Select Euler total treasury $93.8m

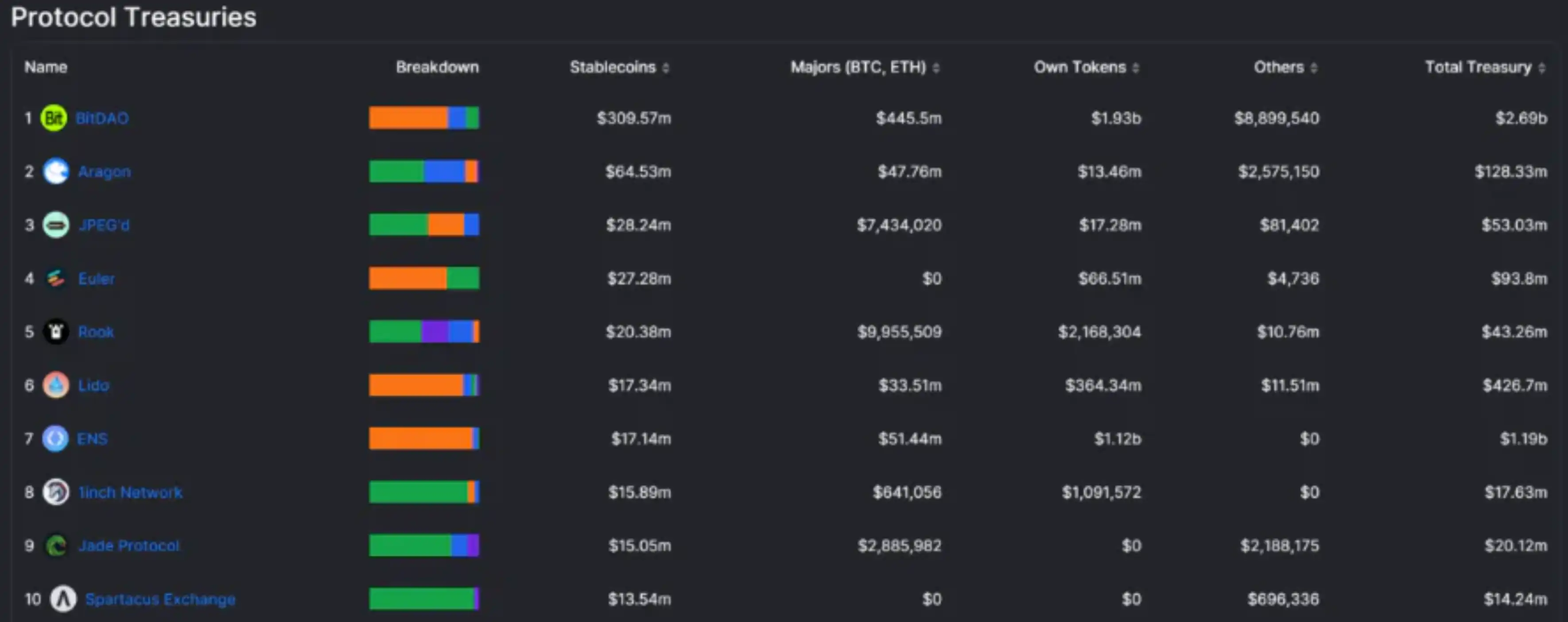coord(1519,279)
